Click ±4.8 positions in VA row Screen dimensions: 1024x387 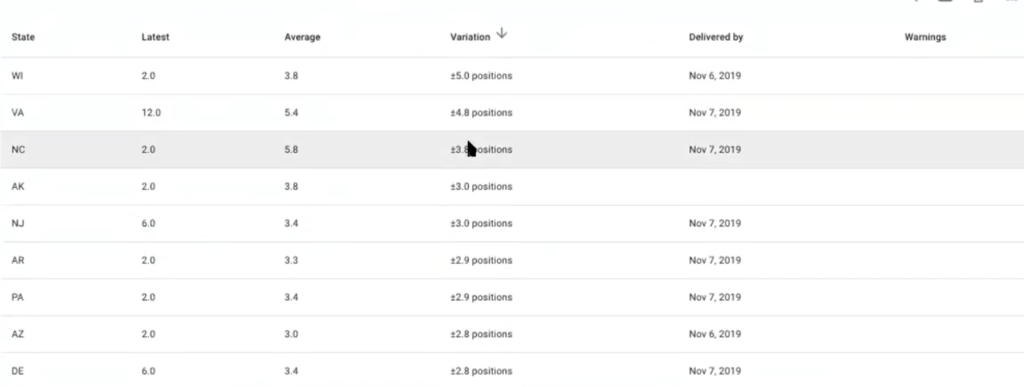coord(481,112)
